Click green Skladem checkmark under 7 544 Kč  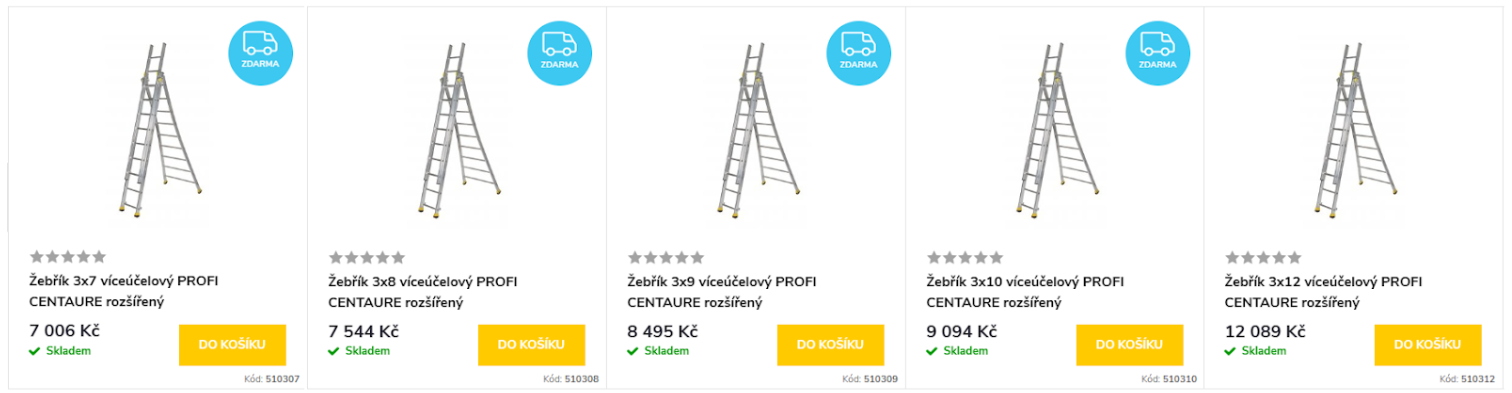pyautogui.click(x=334, y=351)
